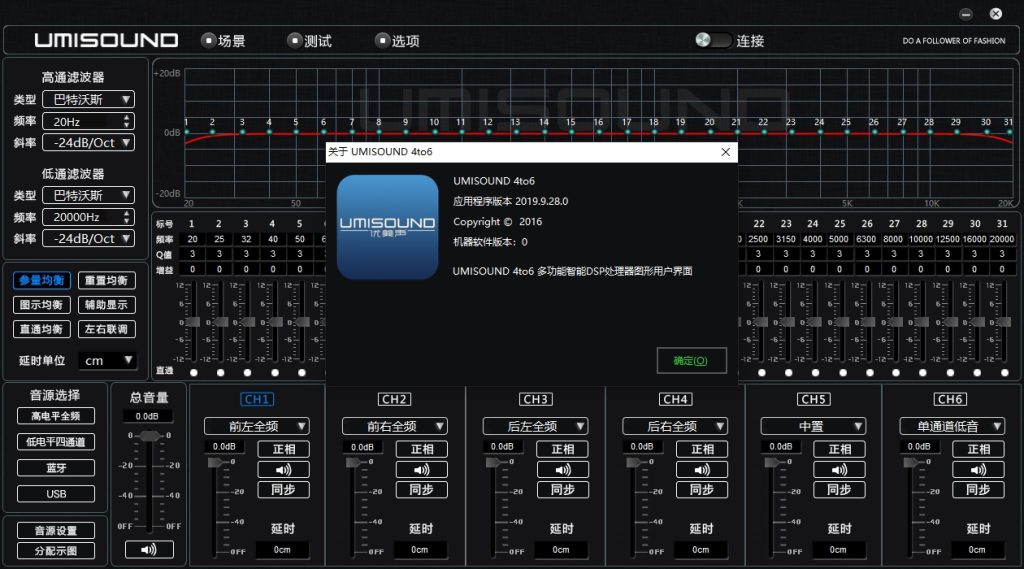Close the About UMISOUND 4to6 dialog
The image size is (1024, 569).
(x=726, y=152)
